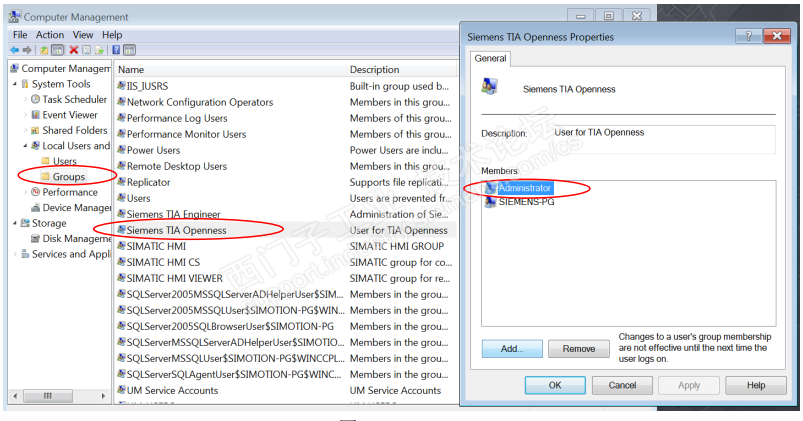Image resolution: width=803 pixels, height=421 pixels.
Task: Click the Task Scheduler clock icon
Action: [x=35, y=99]
